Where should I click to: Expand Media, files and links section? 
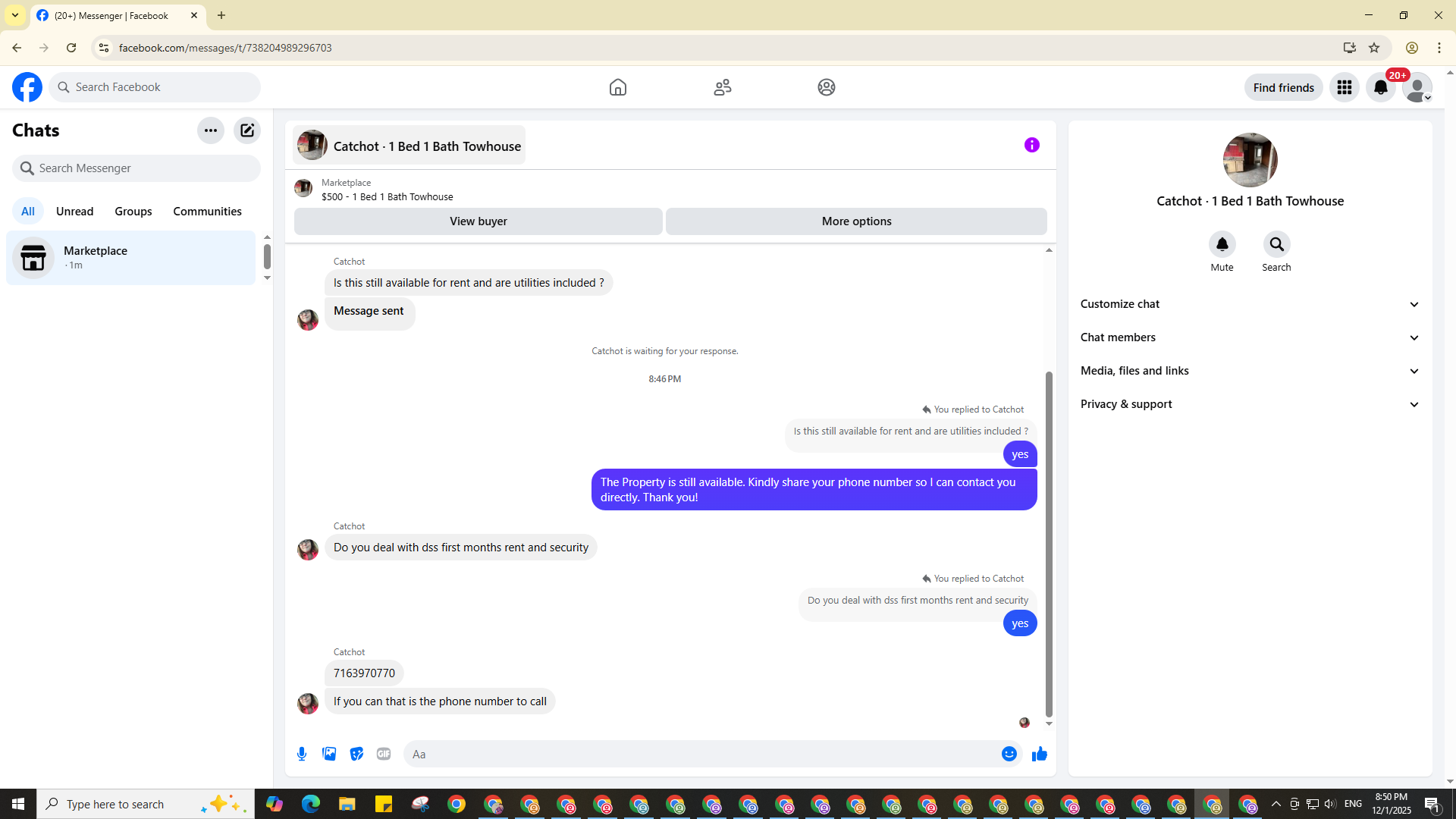[x=1250, y=371]
